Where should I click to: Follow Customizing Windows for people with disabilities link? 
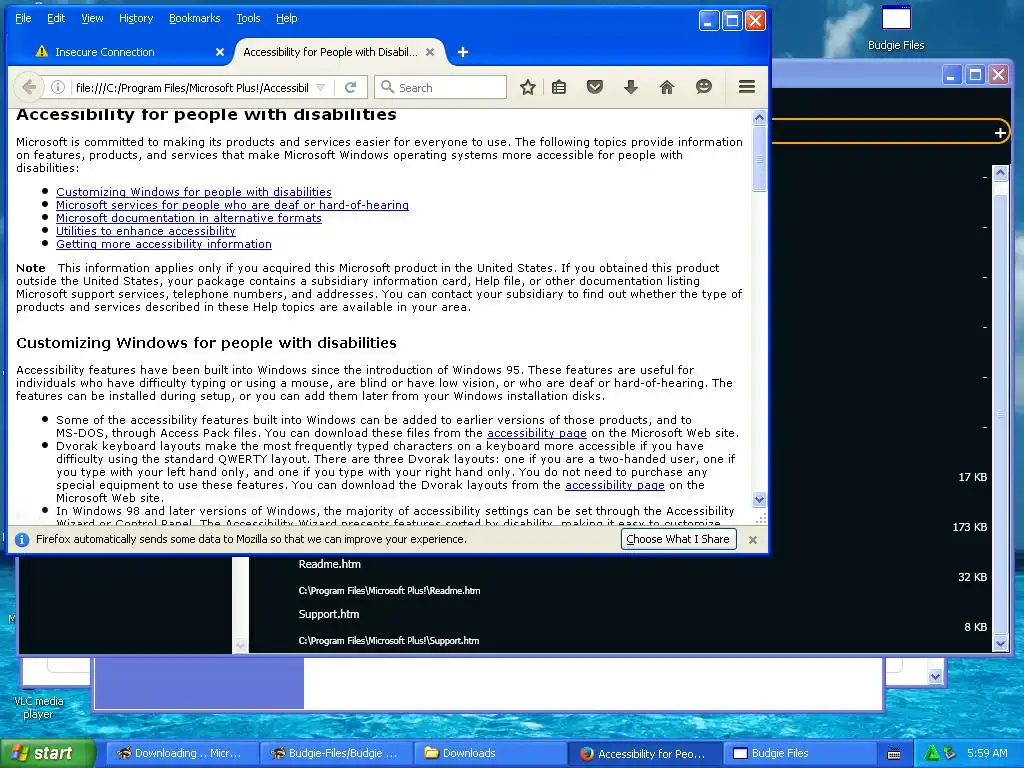(x=194, y=192)
